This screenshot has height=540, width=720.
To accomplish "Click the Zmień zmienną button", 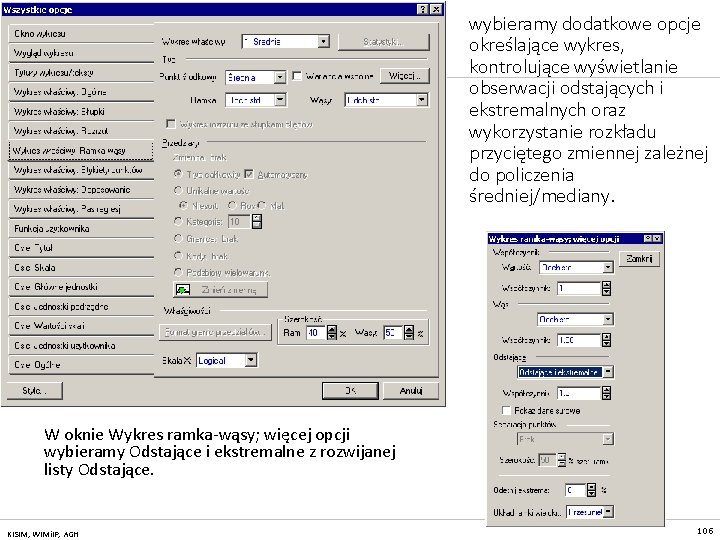I will pos(220,290).
